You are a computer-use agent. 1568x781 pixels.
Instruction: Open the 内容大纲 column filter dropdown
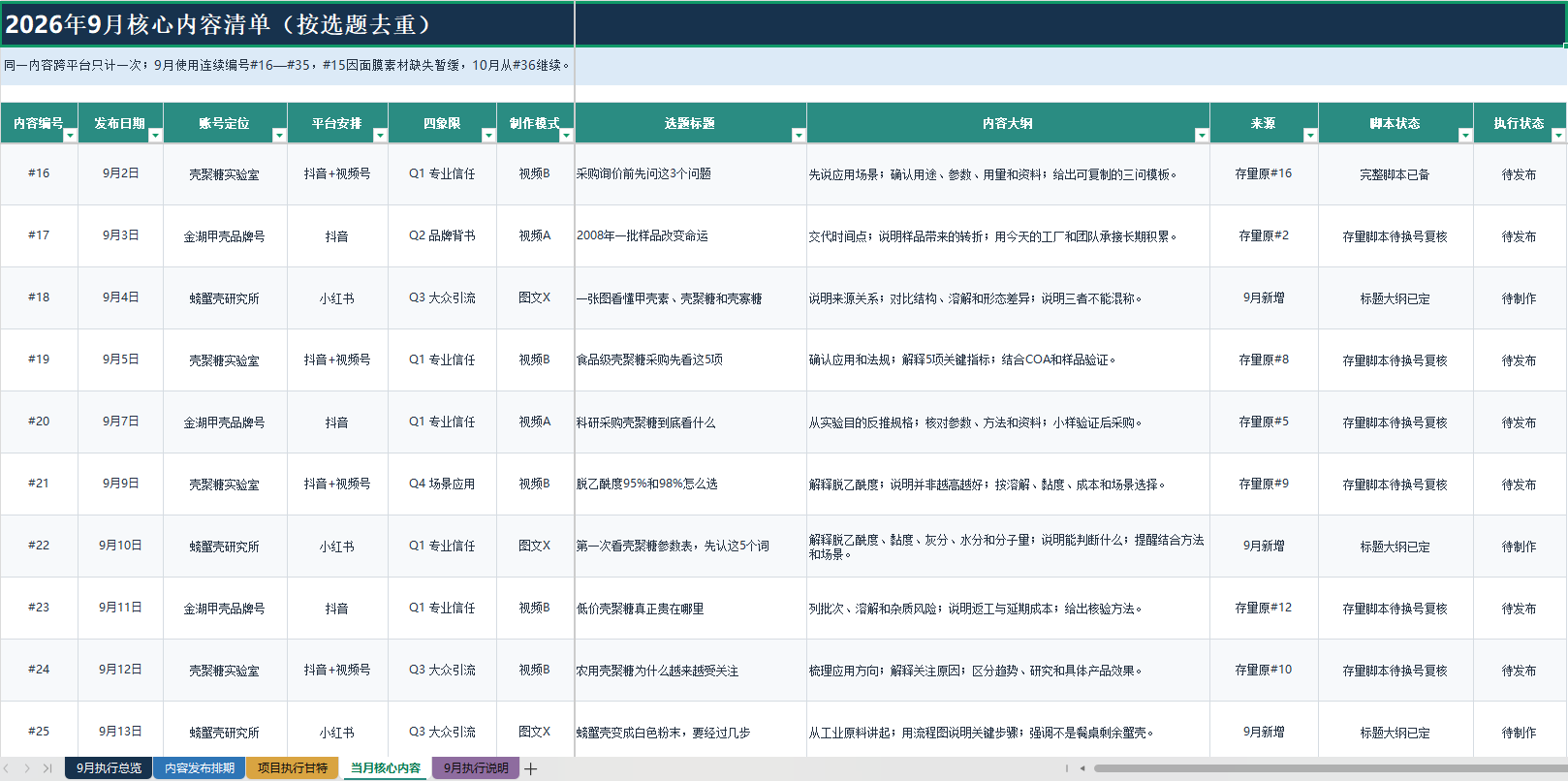[1202, 136]
